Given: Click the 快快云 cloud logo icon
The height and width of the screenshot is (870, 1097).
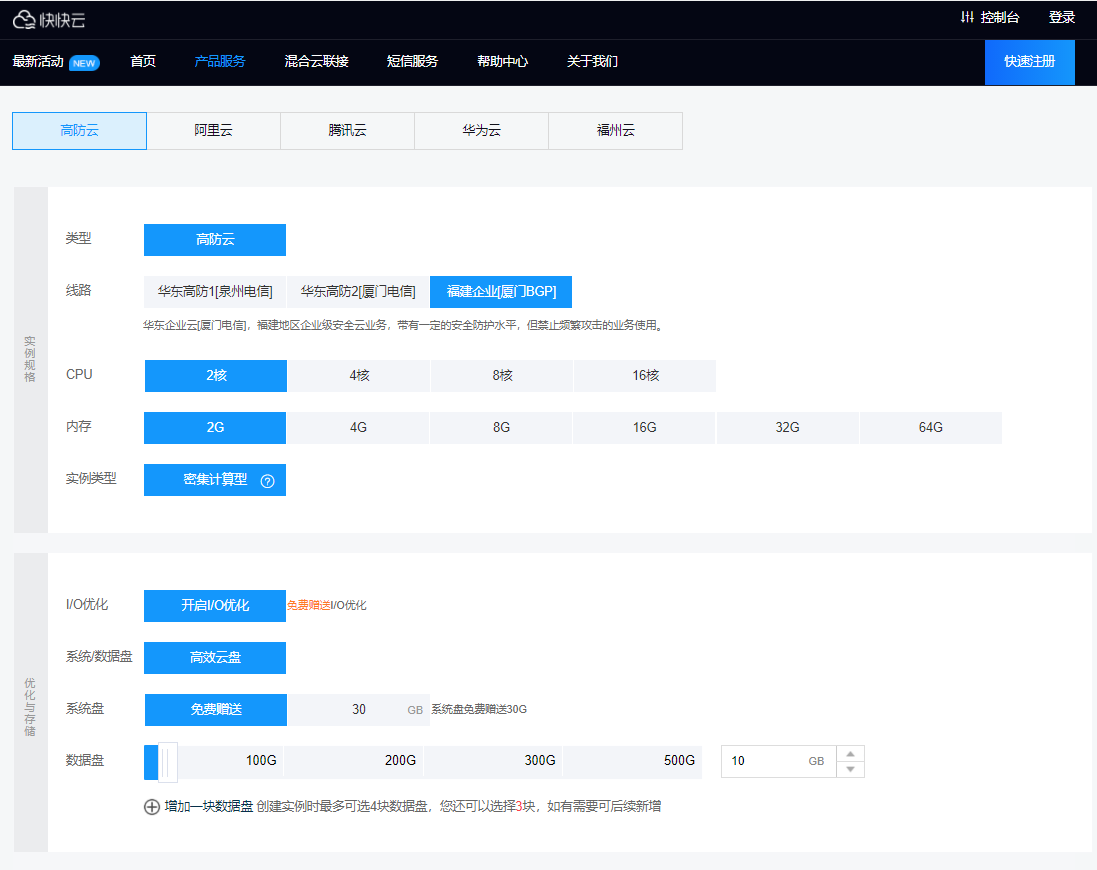Looking at the screenshot, I should (x=24, y=20).
